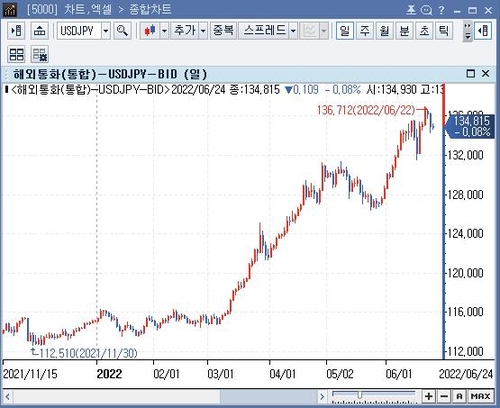Select the candlestick chart type icon
This screenshot has height=408, width=500.
pos(150,31)
